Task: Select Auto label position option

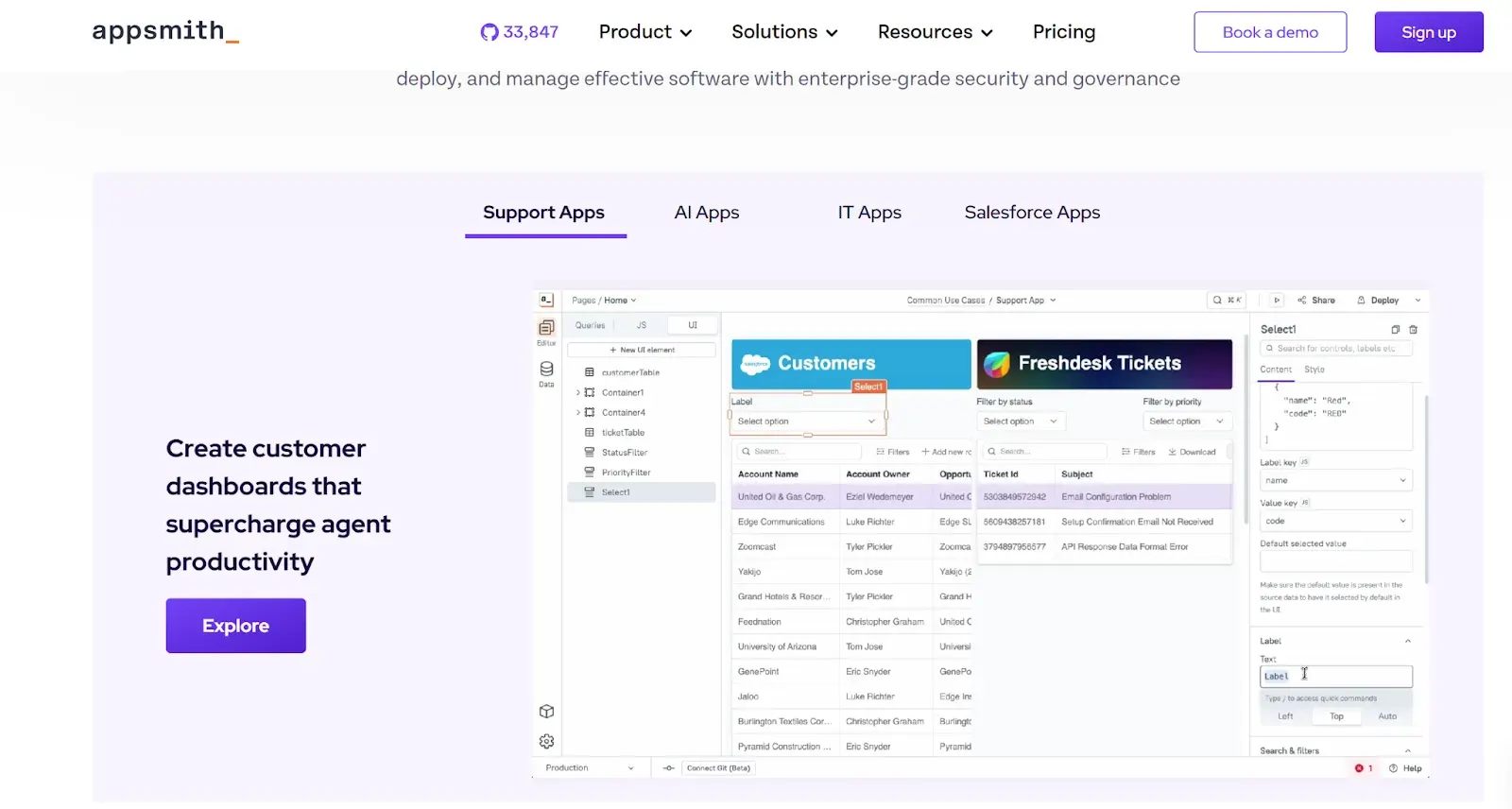Action: pyautogui.click(x=1387, y=716)
